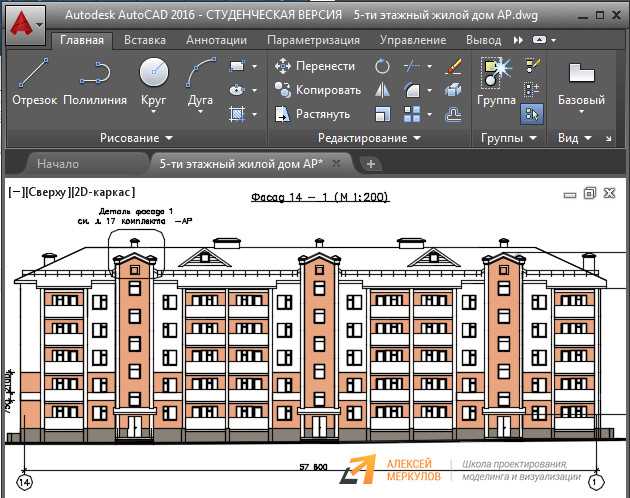Open the Trim tool dropdown arrow

[x=430, y=66]
